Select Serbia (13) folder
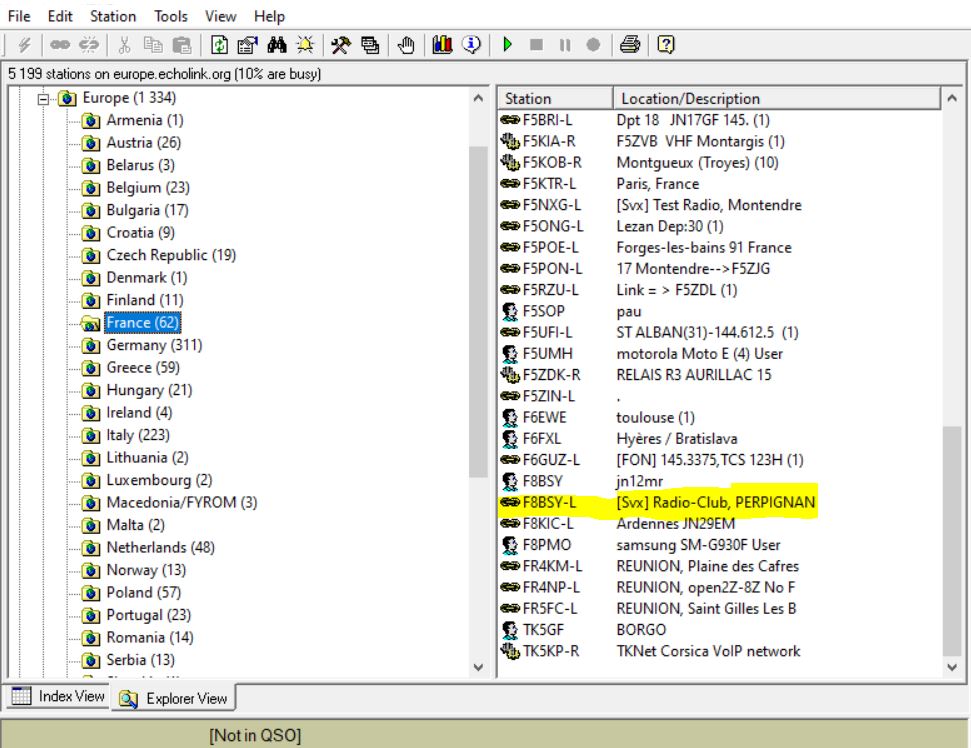971x748 pixels. coord(141,660)
